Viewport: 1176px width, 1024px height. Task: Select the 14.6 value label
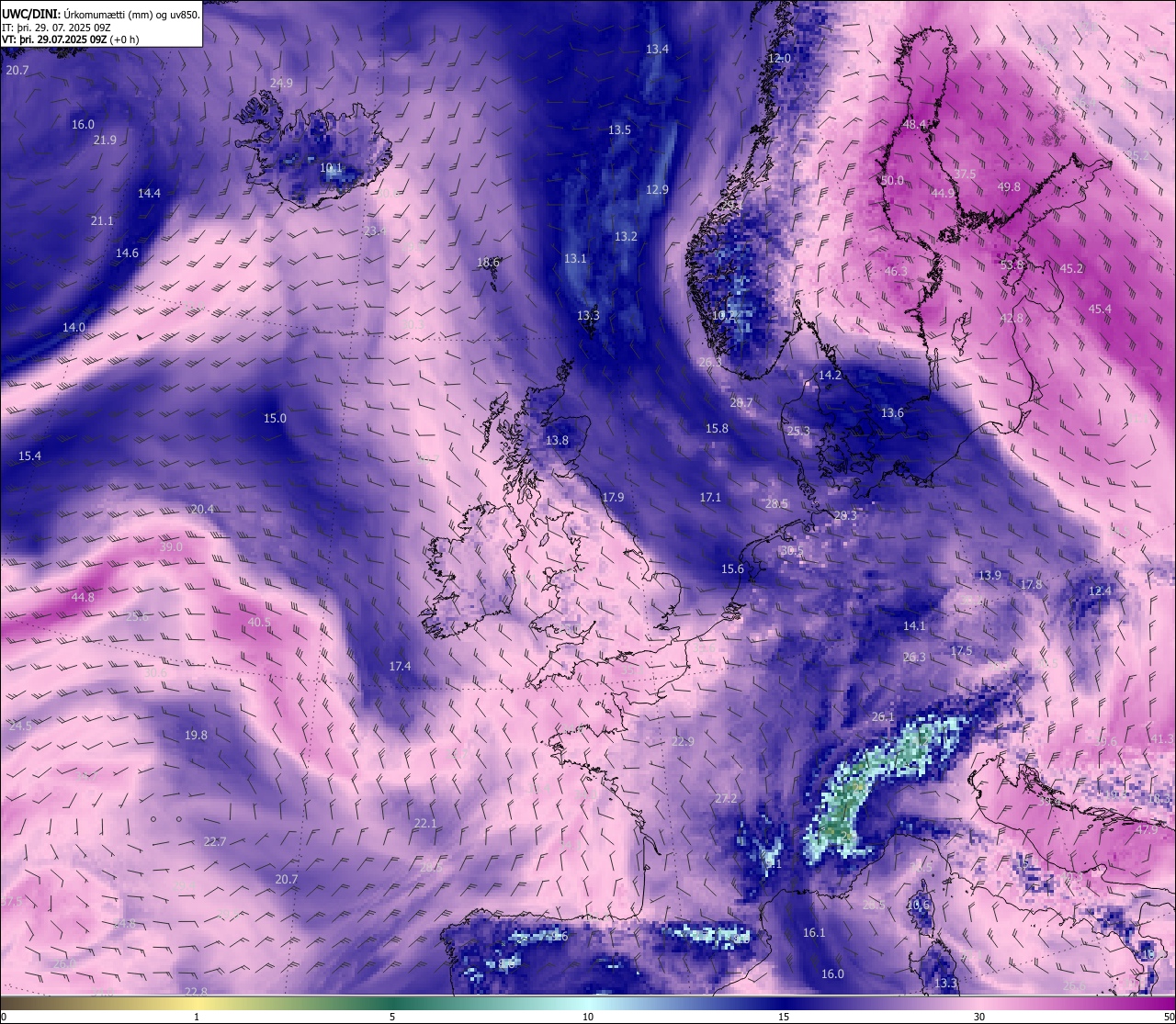click(127, 253)
